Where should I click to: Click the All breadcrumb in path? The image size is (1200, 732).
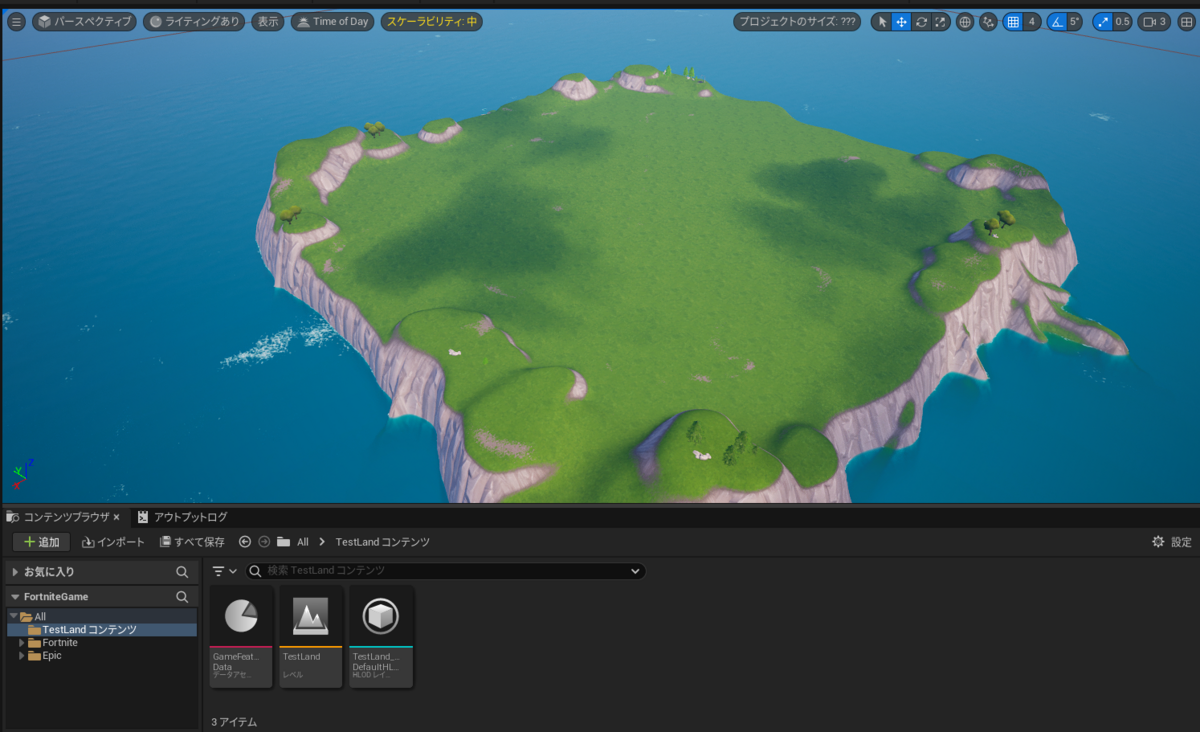click(x=303, y=542)
